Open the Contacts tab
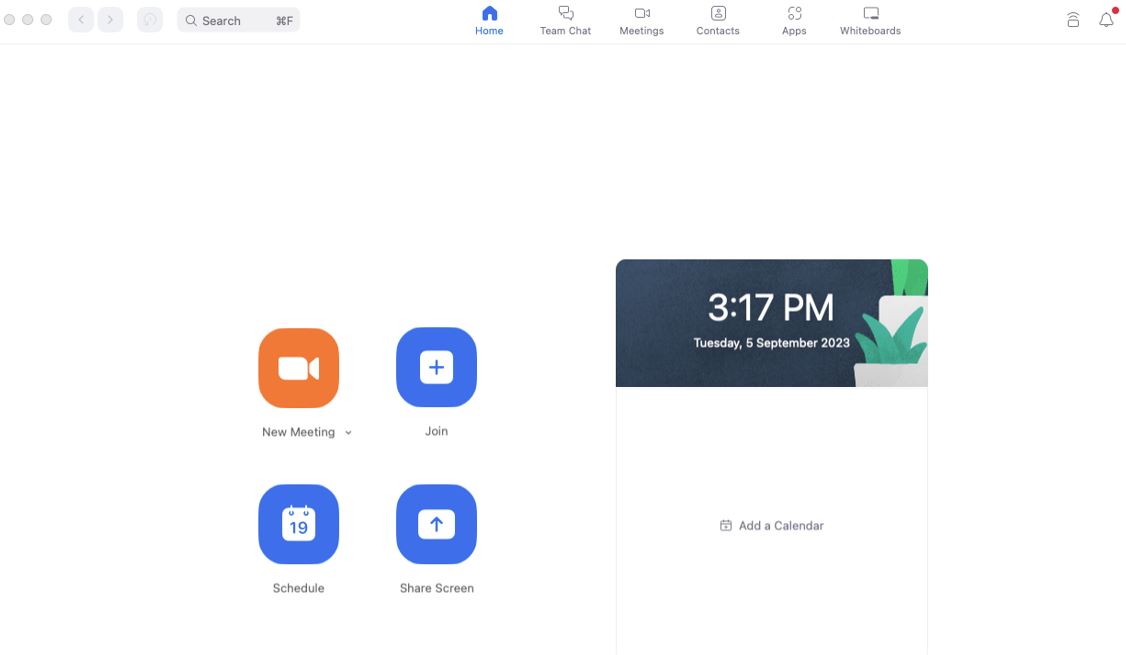1126x655 pixels. coord(718,21)
